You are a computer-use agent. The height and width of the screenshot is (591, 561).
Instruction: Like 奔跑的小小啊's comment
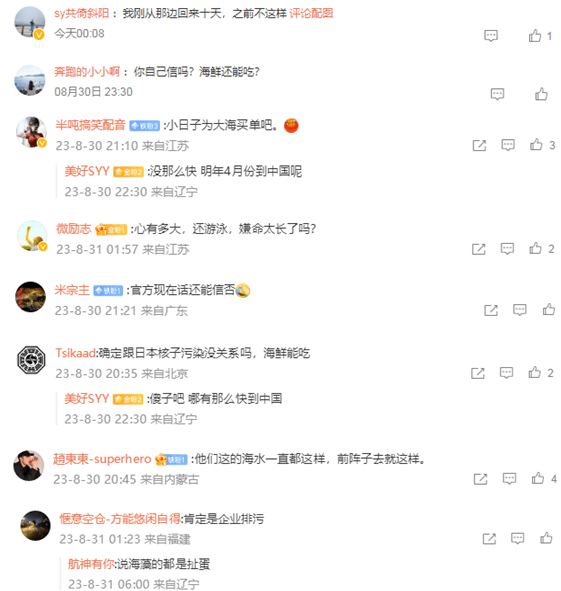(x=541, y=94)
